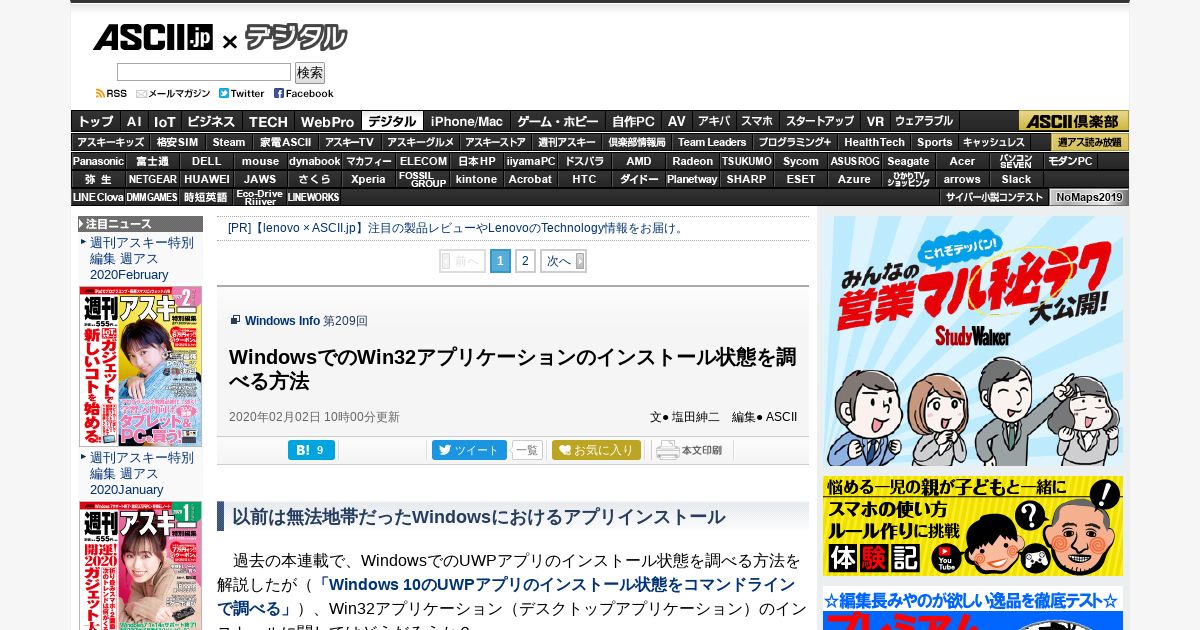Open the HealthTech sub-navigation link
The image size is (1200, 630).
(874, 142)
